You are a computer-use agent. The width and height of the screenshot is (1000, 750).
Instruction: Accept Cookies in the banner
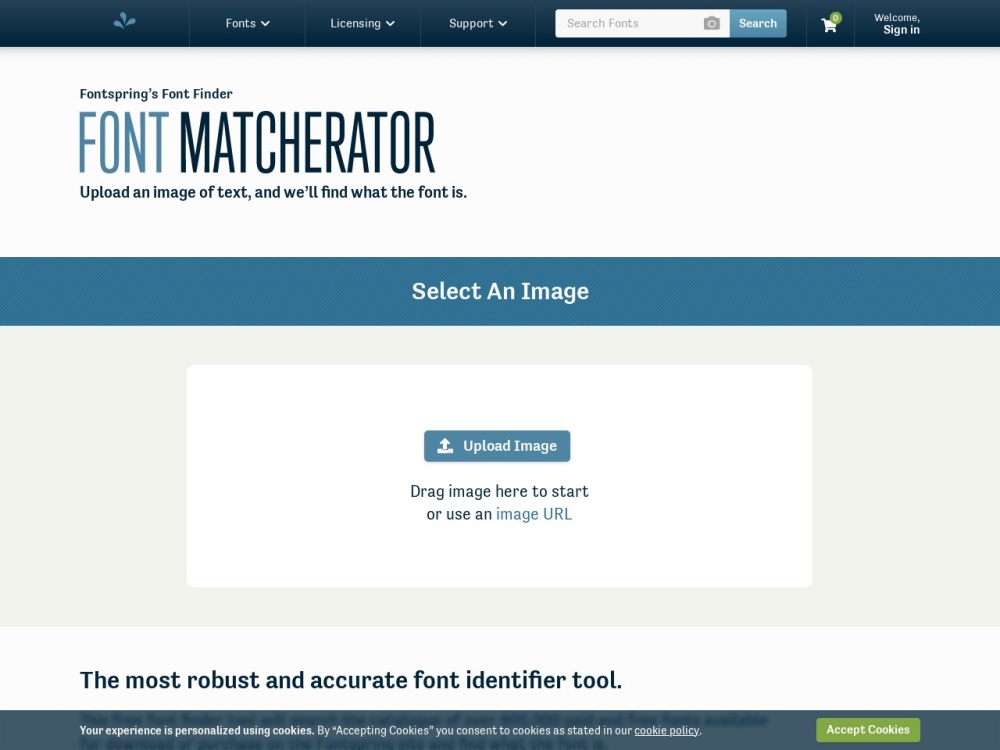(868, 730)
